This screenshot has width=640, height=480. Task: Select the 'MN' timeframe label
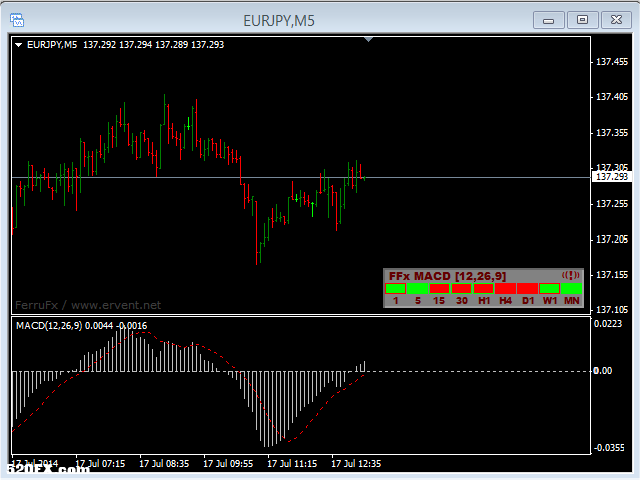tap(572, 301)
